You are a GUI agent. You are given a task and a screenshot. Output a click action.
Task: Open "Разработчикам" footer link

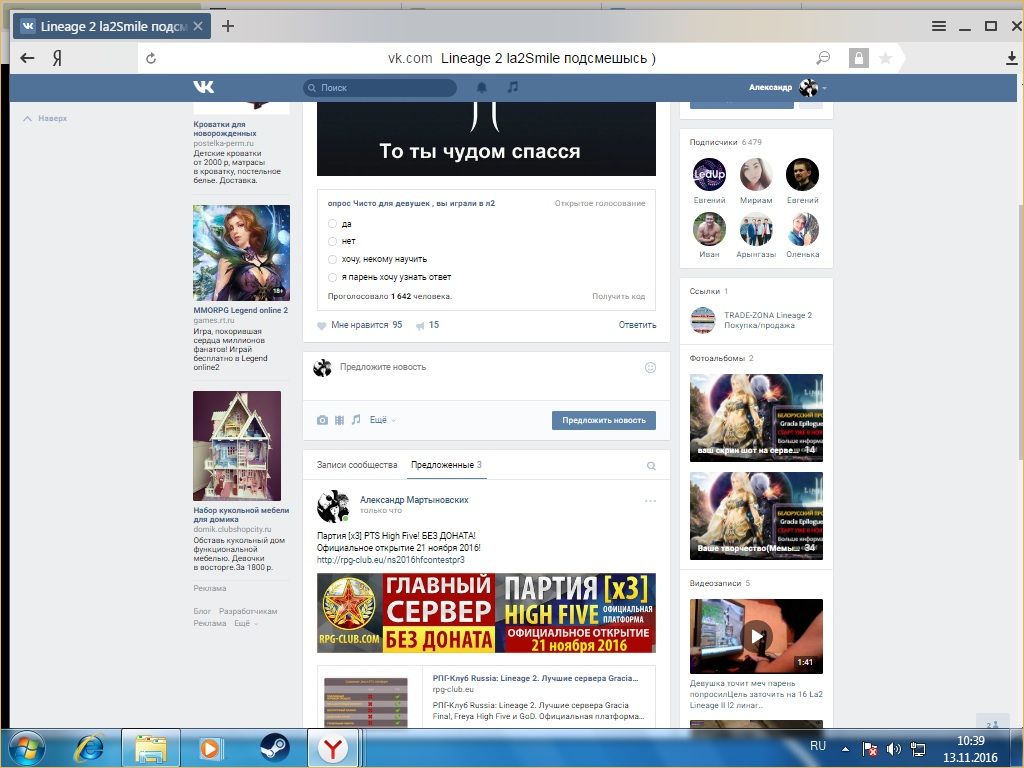point(248,611)
